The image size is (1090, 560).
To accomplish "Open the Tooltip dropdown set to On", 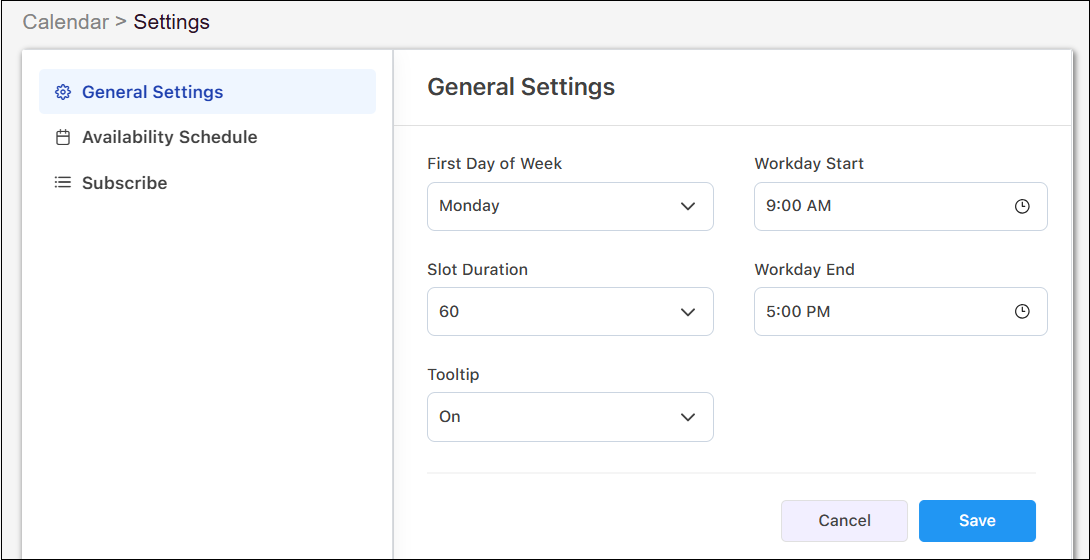I will pos(570,417).
